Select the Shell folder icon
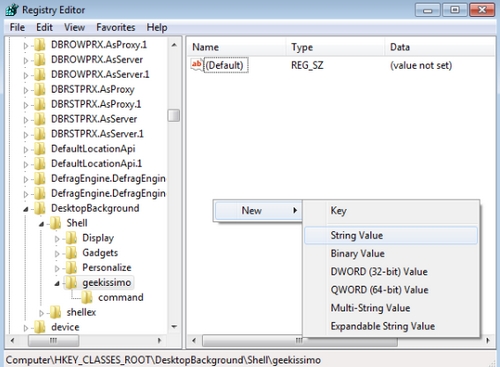 tap(55, 223)
